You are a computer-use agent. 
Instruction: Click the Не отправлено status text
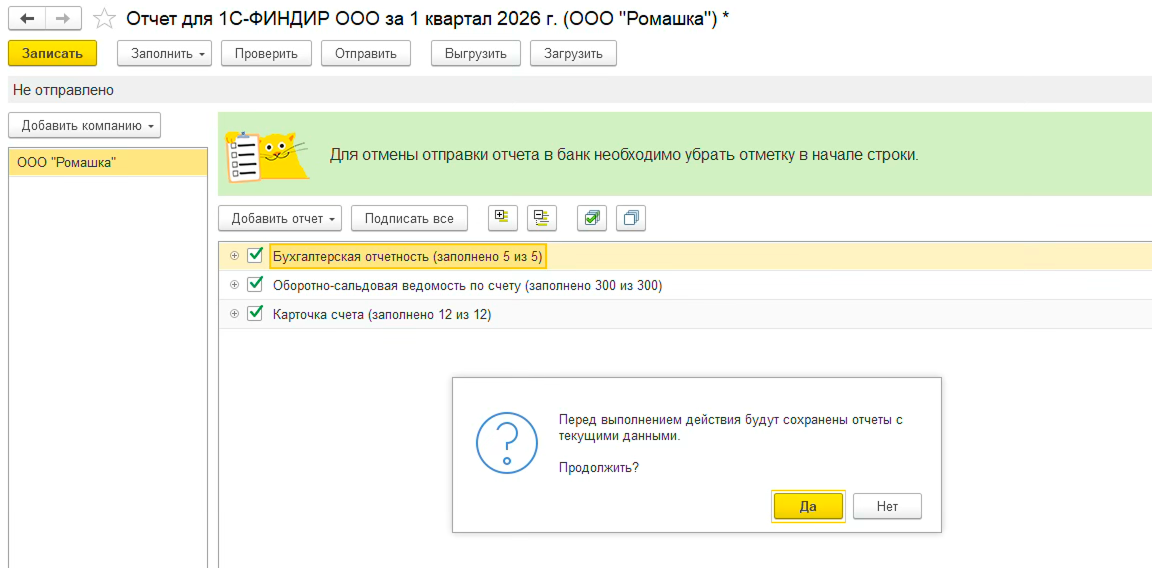(64, 90)
